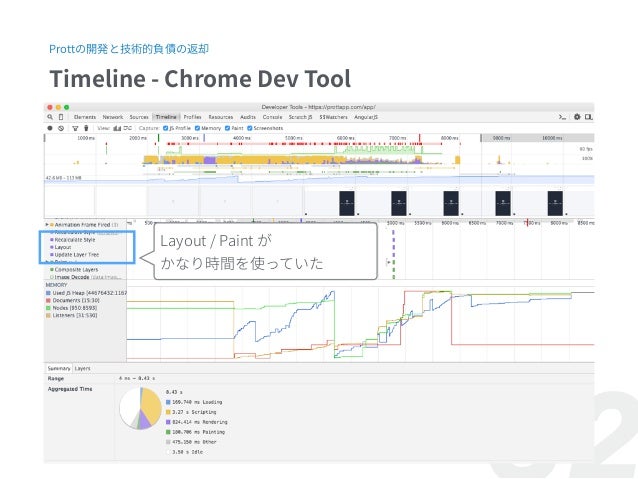The image size is (638, 479).
Task: Click the last dark screenshot thumbnail in filmstrip
Action: point(555,203)
